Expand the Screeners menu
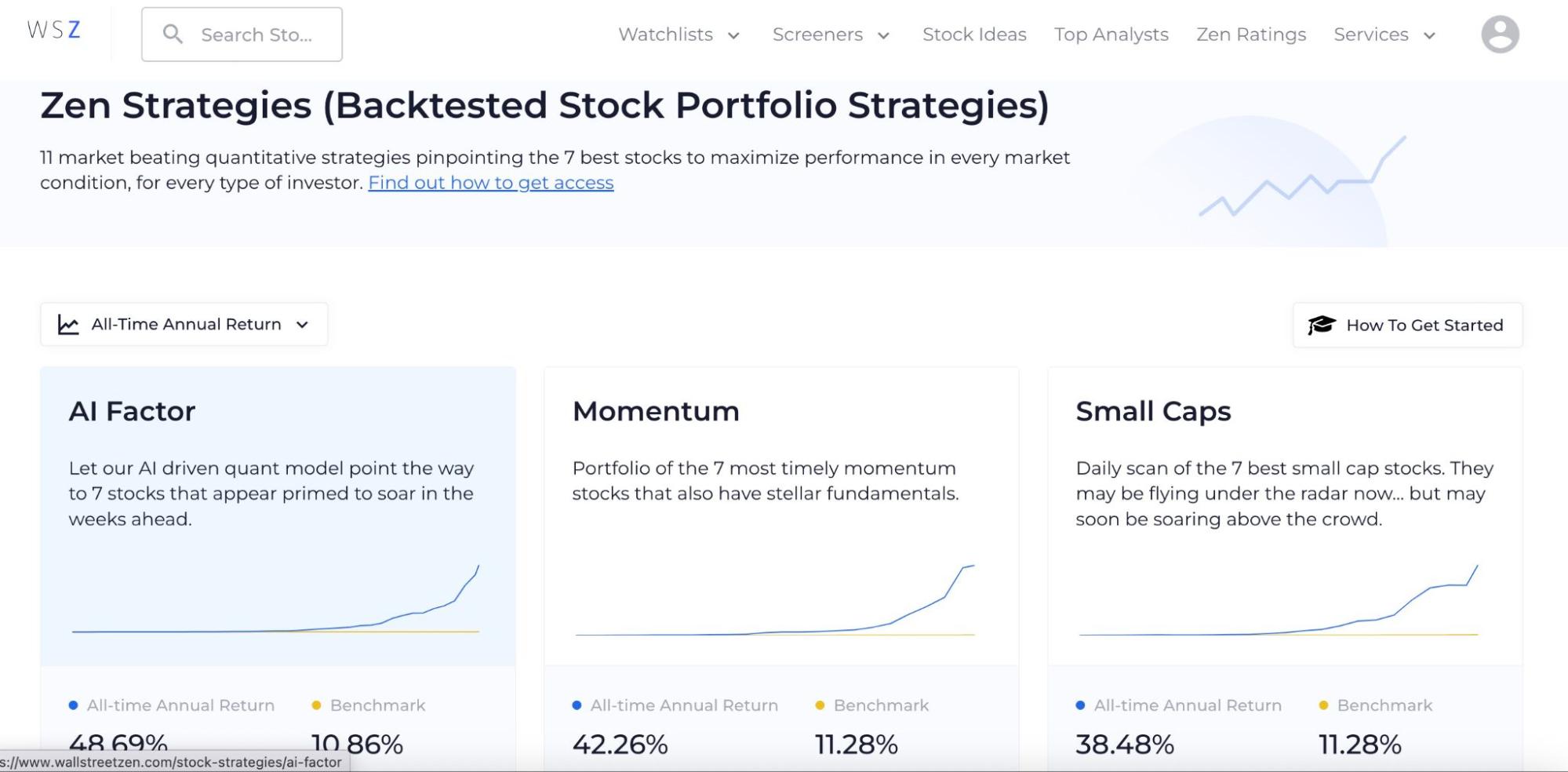Viewport: 1568px width, 772px height. pos(831,35)
